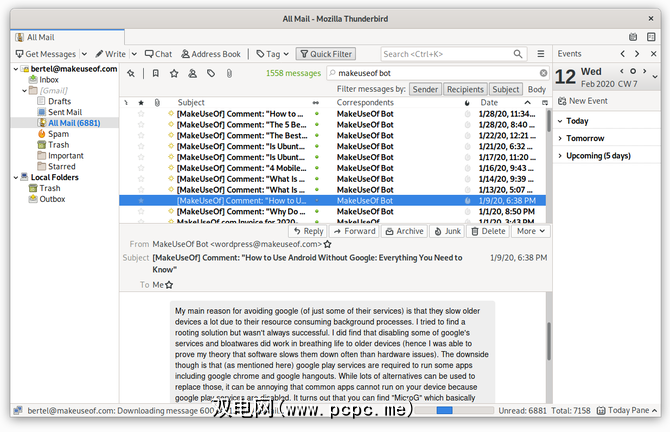Toggle the Sender filter button
Screen dimensions: 670x432
(425, 89)
